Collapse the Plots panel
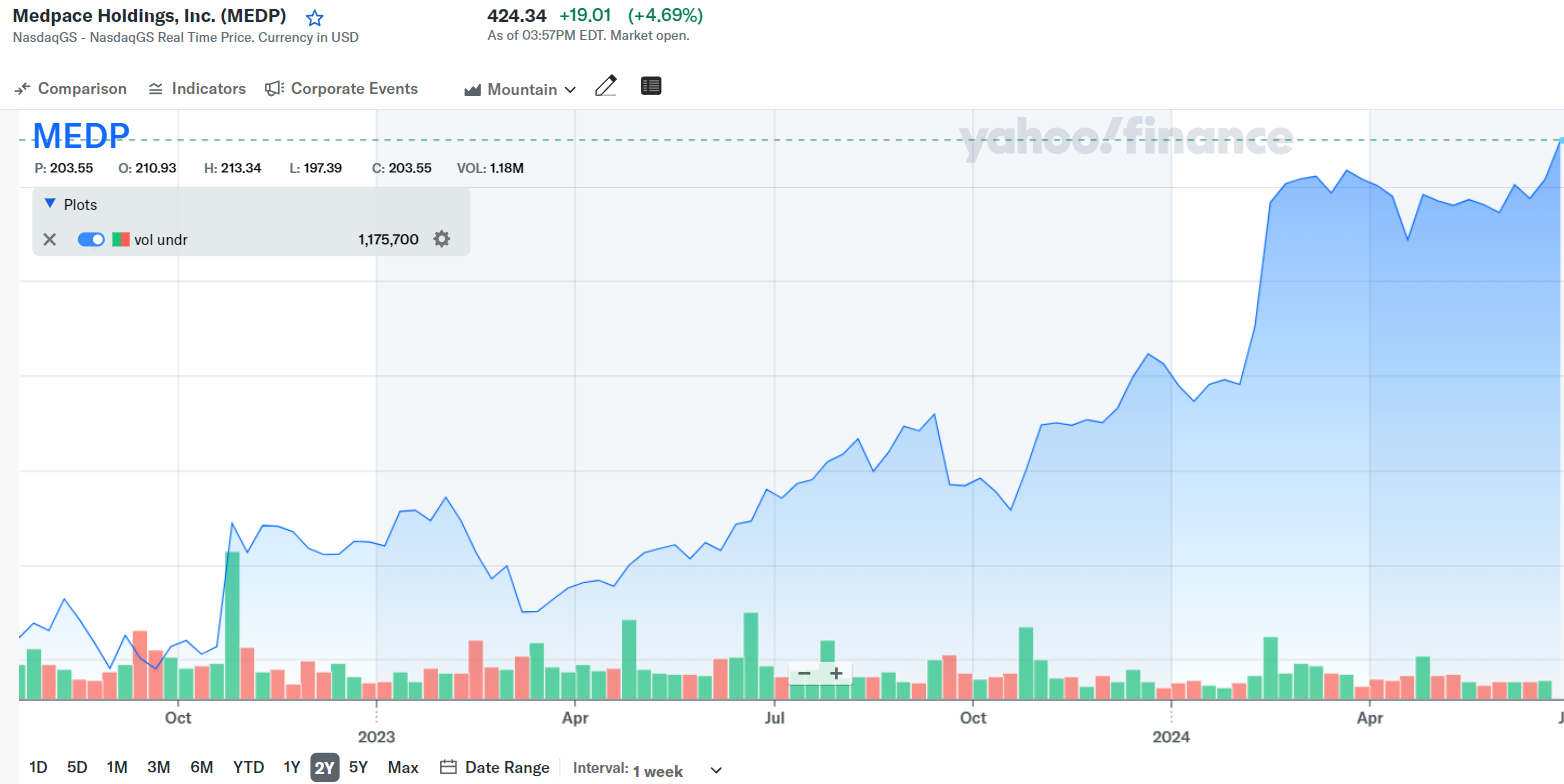 click(50, 204)
